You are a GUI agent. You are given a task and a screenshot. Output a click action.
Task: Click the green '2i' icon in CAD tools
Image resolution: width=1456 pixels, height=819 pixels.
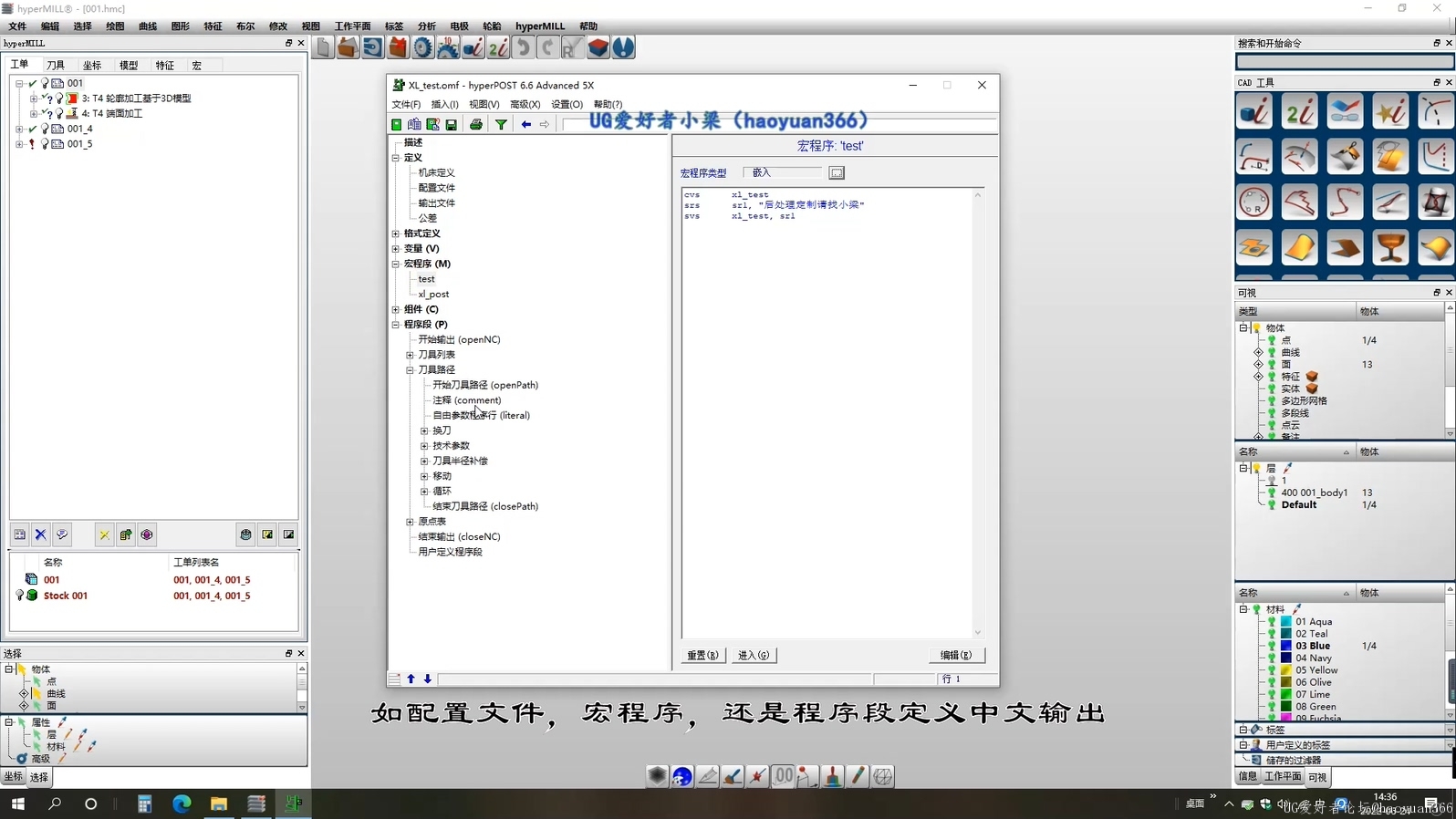1299,111
